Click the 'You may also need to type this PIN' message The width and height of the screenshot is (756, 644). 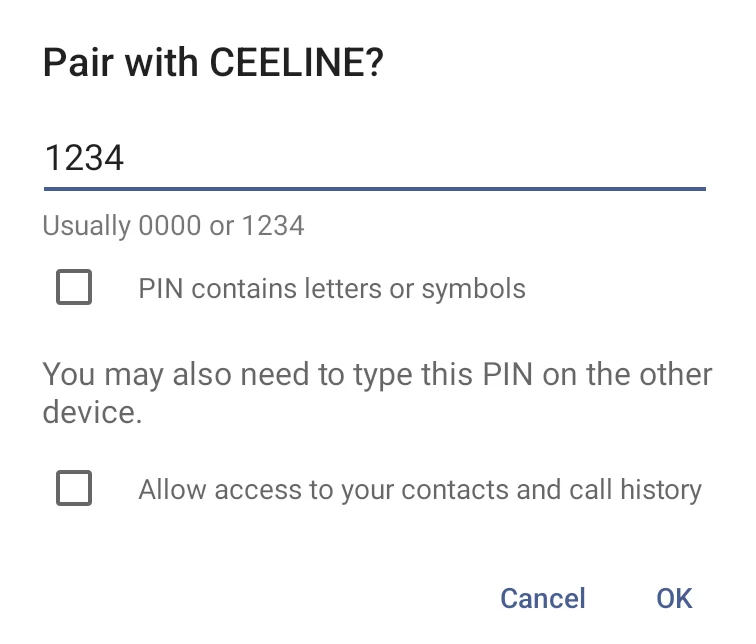tap(378, 393)
